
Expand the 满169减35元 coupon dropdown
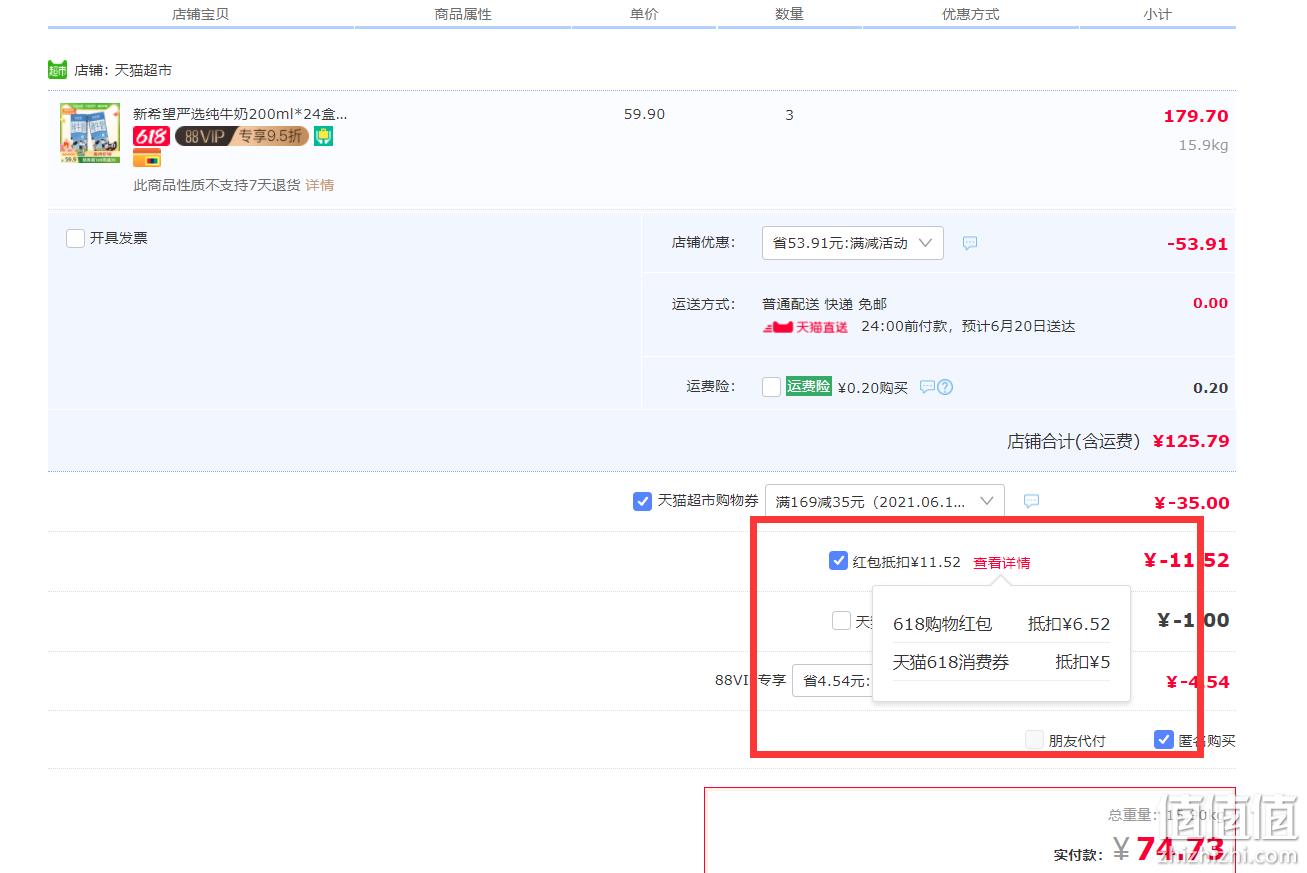[x=885, y=501]
